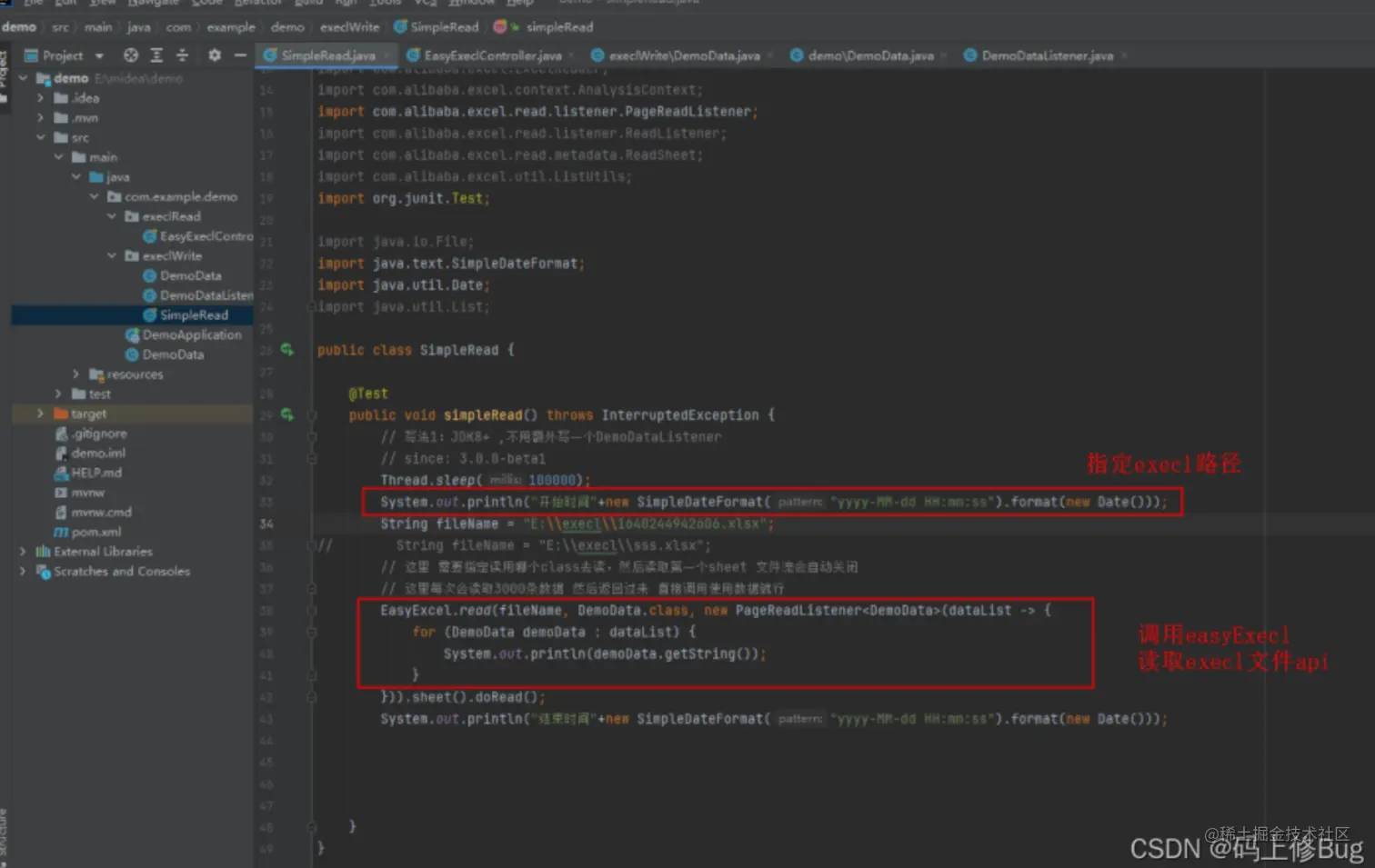Click the DemoApplication class icon in tree

coord(132,335)
